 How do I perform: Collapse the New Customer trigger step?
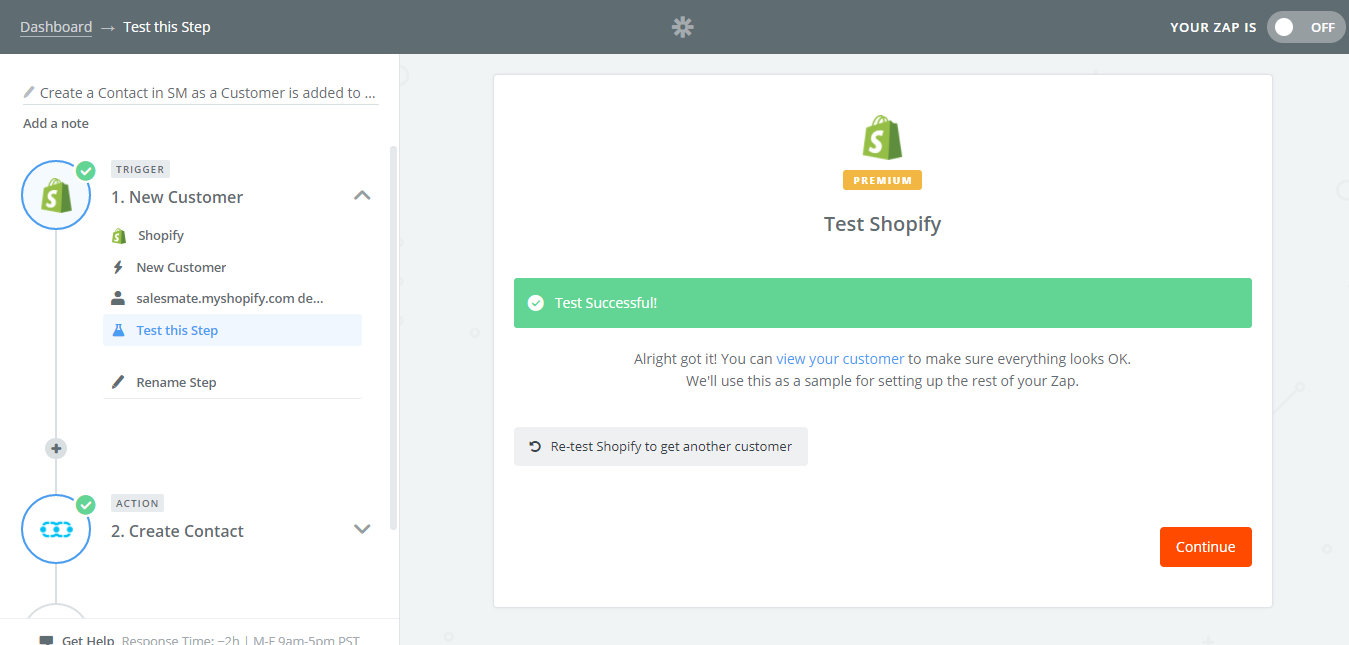[362, 196]
